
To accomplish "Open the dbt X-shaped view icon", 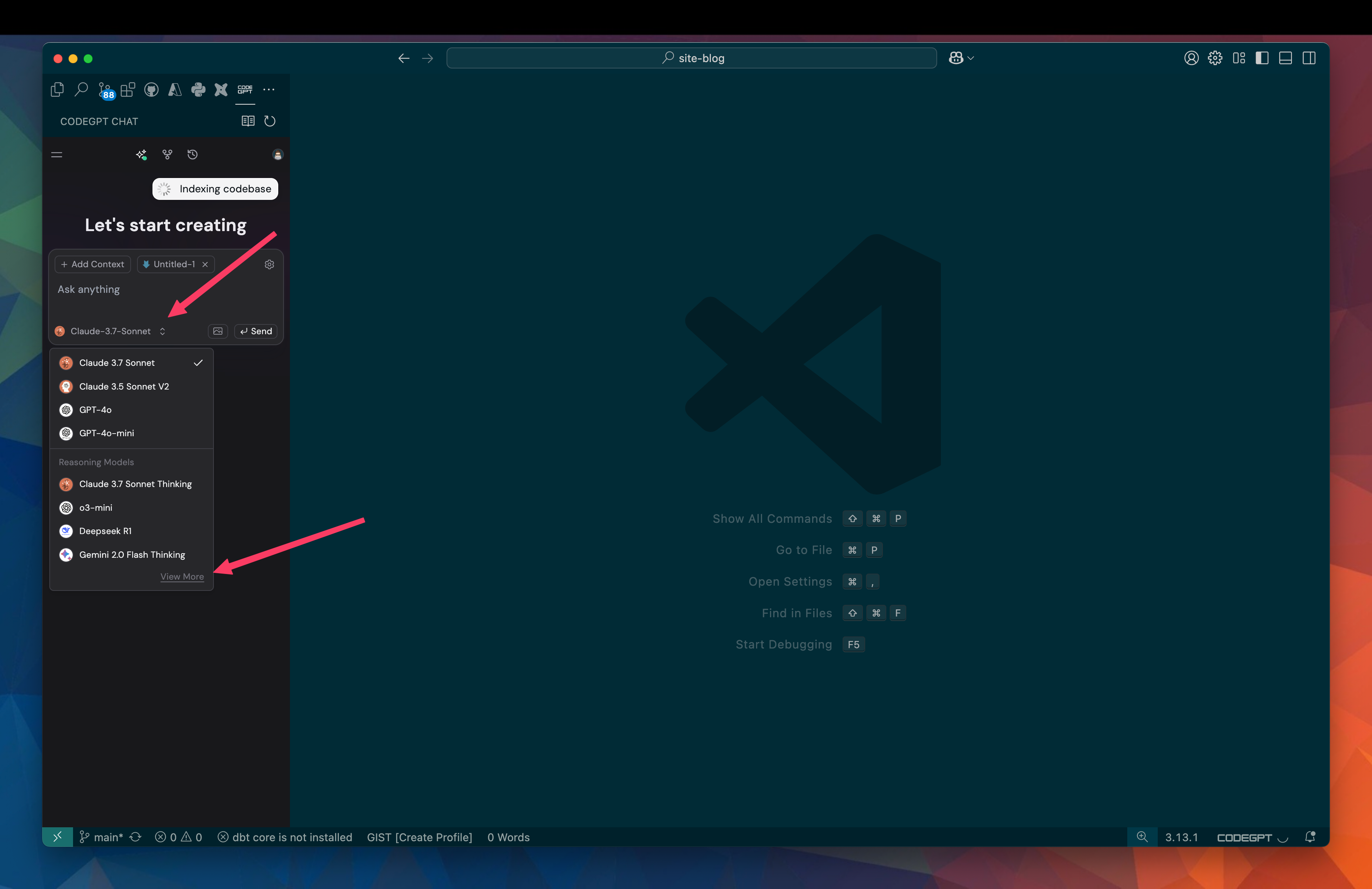I will coord(221,89).
